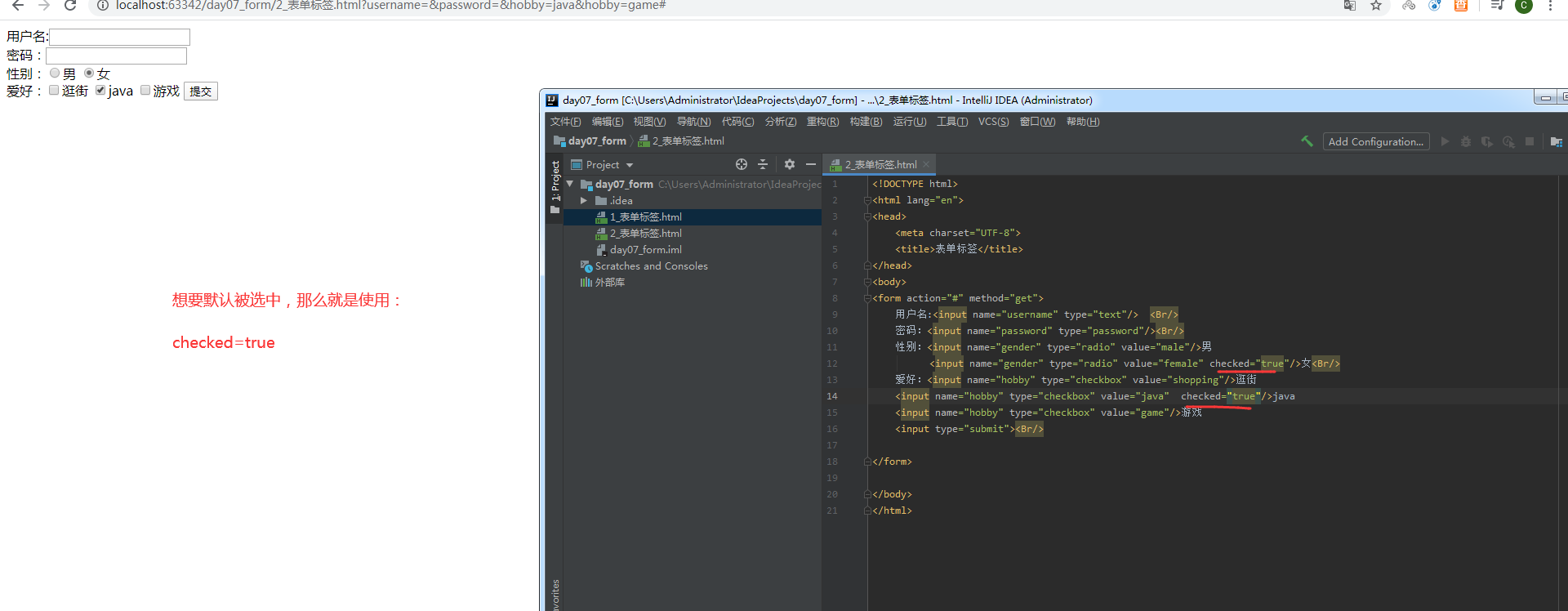
Task: Hide the Project panel with minus icon
Action: coord(810,164)
